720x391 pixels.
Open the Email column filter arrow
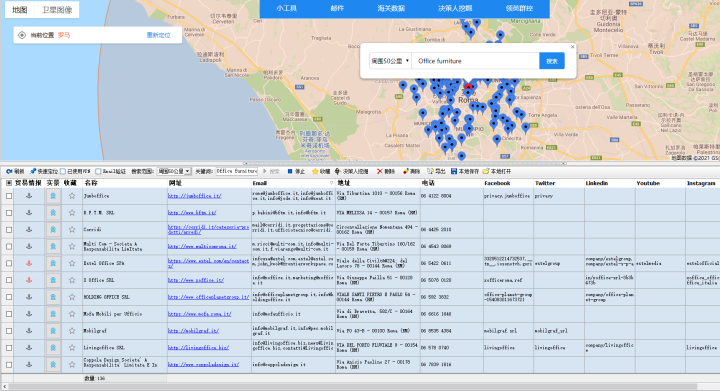(331, 183)
